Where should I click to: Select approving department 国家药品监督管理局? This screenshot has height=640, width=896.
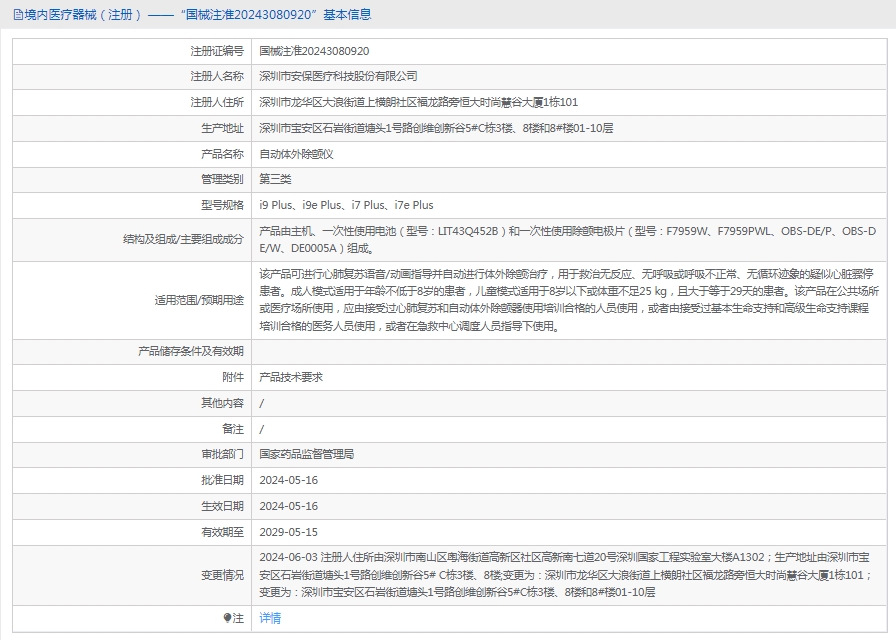[307, 454]
